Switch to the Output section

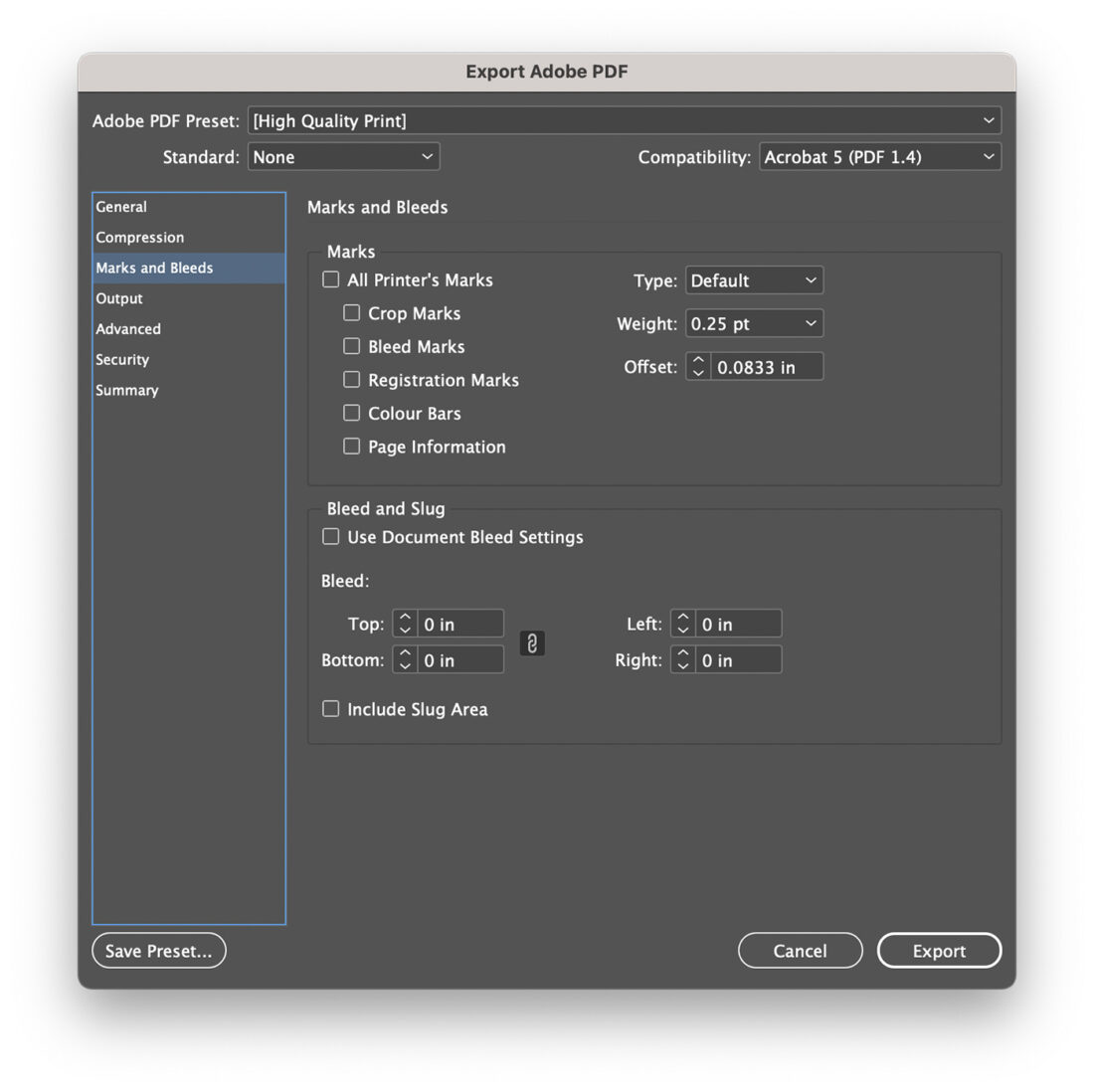click(119, 298)
